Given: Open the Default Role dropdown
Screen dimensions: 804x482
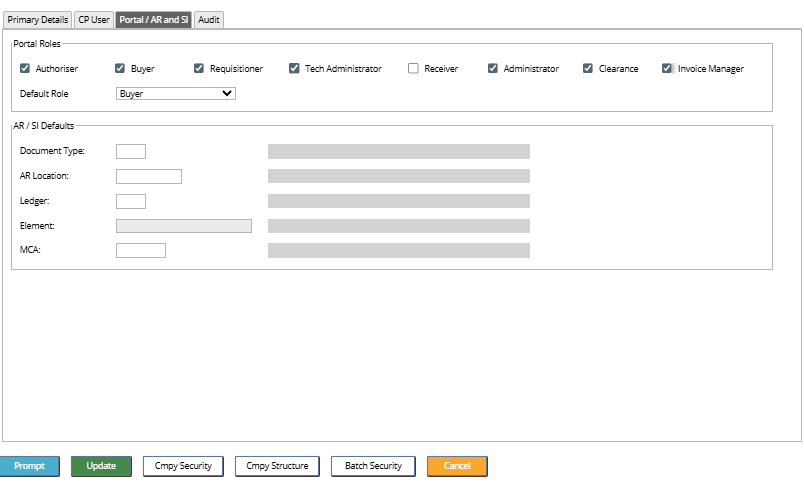Looking at the screenshot, I should click(x=176, y=94).
